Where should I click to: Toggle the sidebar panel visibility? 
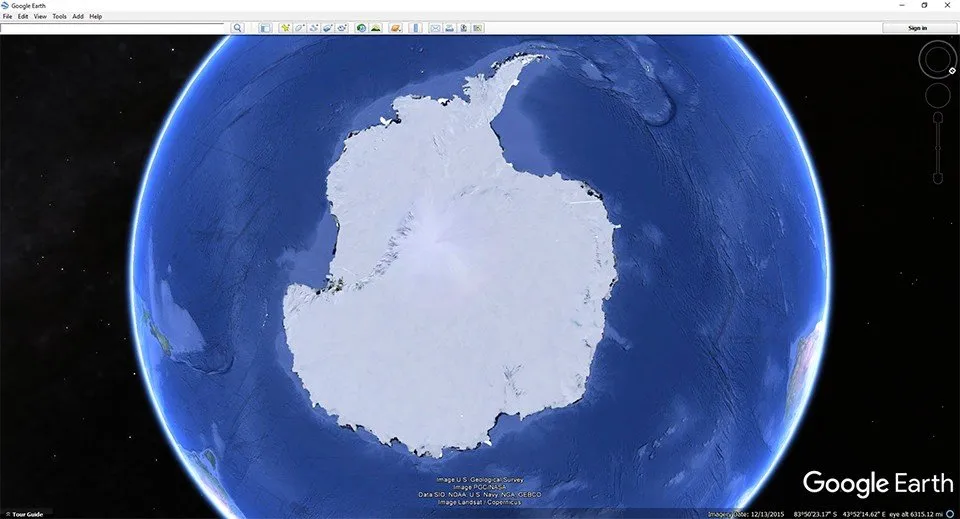click(265, 28)
